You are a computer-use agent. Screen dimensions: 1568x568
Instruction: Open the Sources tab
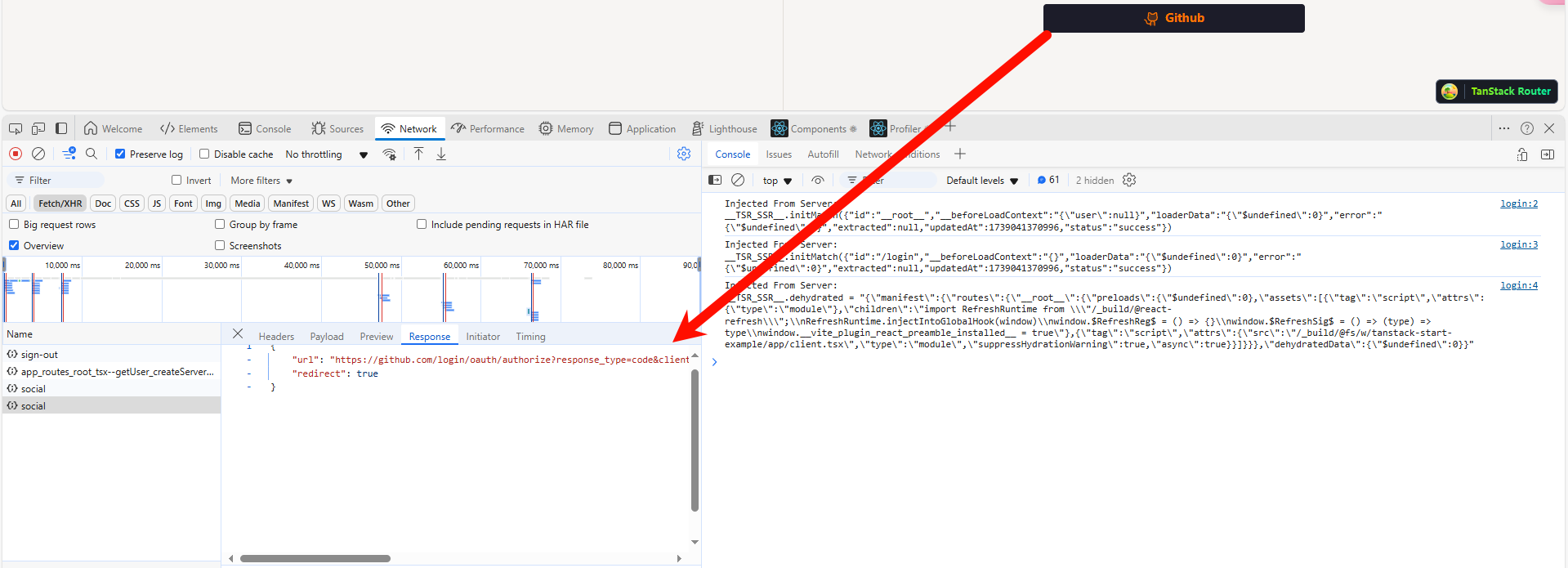(x=337, y=128)
